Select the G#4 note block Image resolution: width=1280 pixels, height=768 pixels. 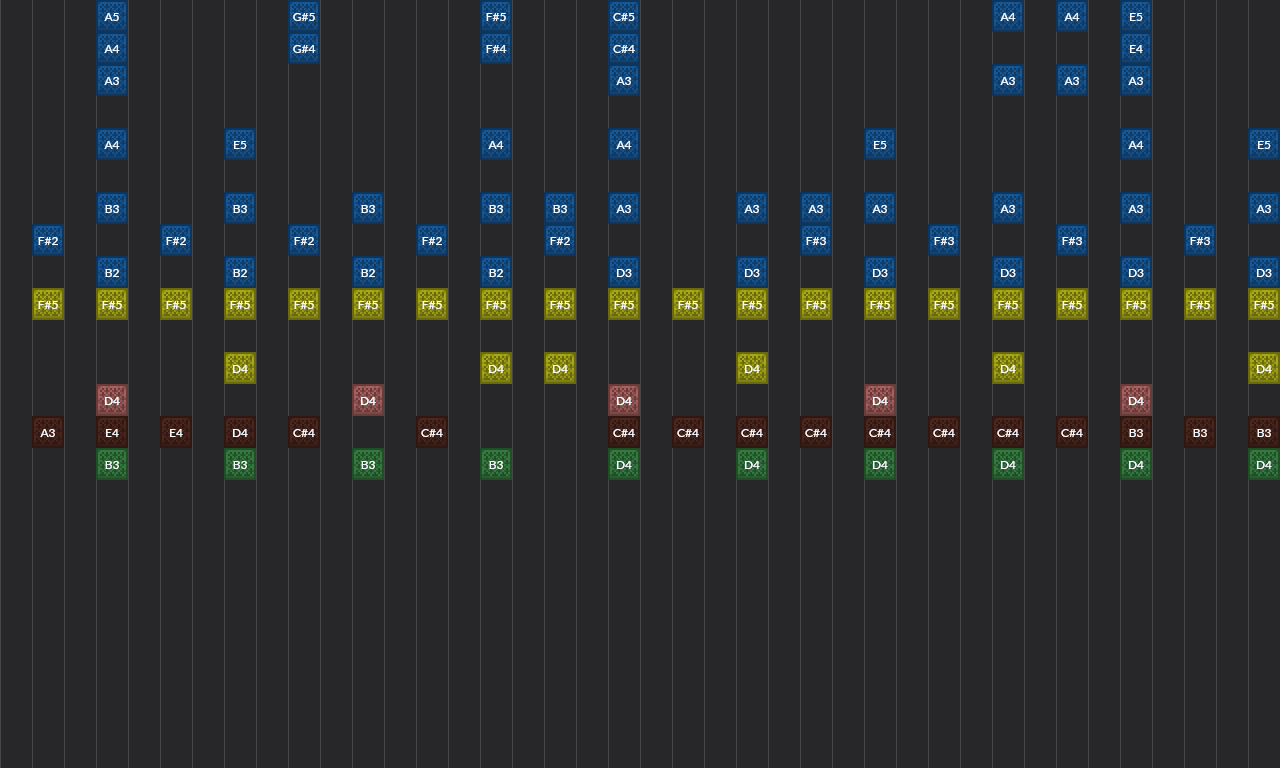coord(304,48)
